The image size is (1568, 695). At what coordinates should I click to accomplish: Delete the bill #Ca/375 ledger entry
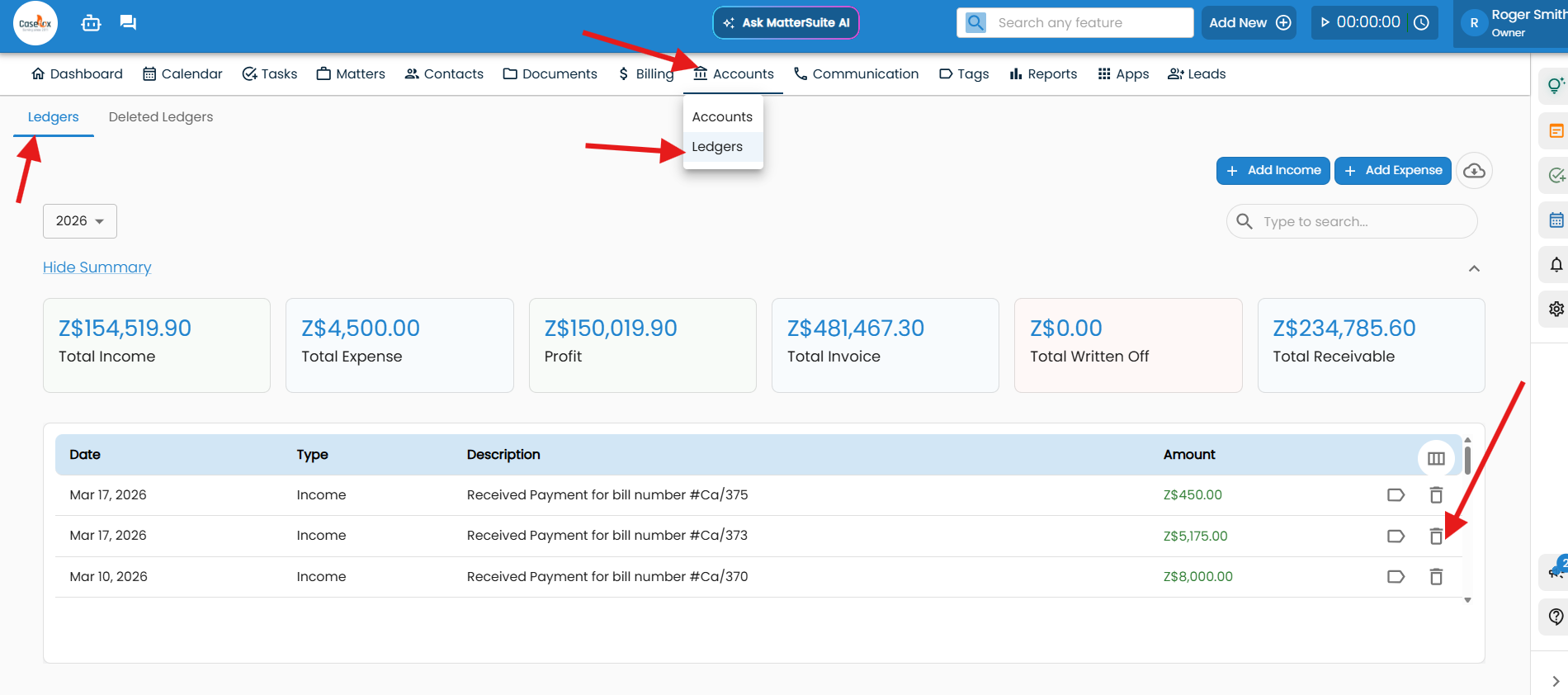(1436, 495)
